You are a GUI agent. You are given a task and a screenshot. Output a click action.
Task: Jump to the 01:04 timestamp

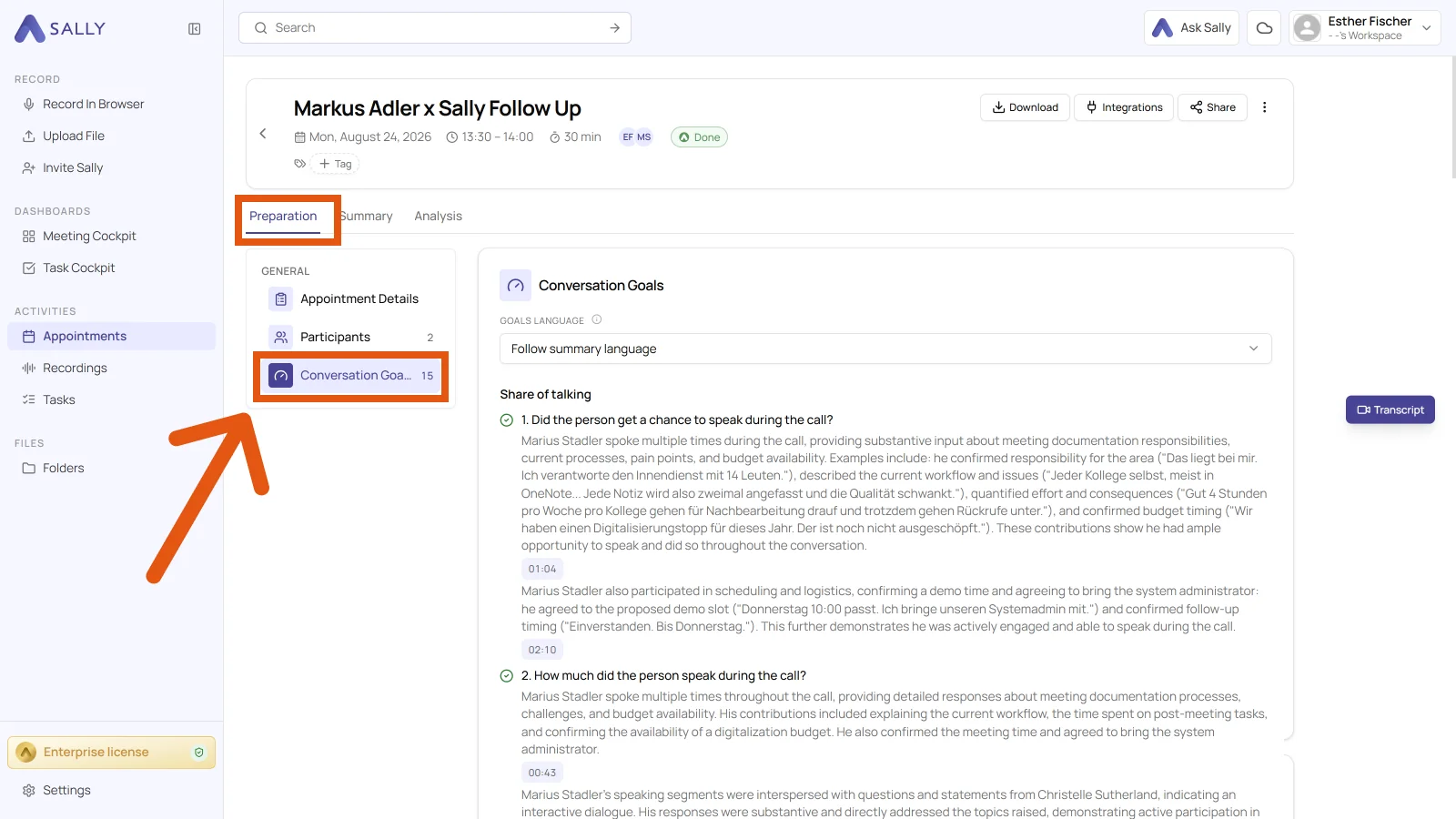(x=542, y=570)
